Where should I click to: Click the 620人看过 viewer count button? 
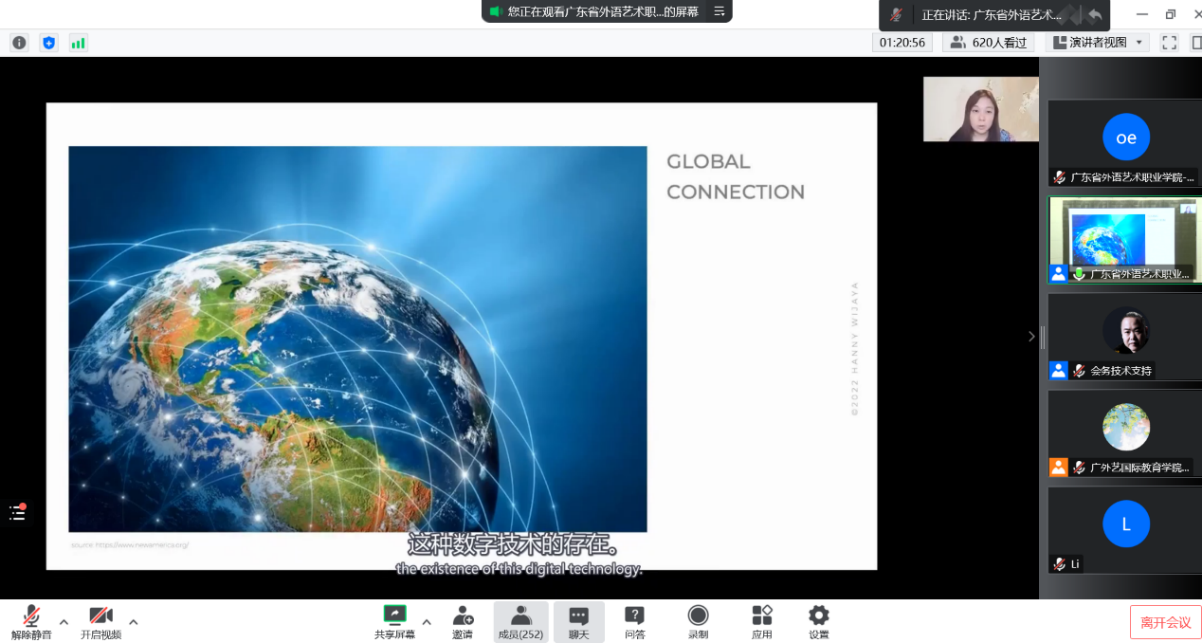[x=974, y=42]
